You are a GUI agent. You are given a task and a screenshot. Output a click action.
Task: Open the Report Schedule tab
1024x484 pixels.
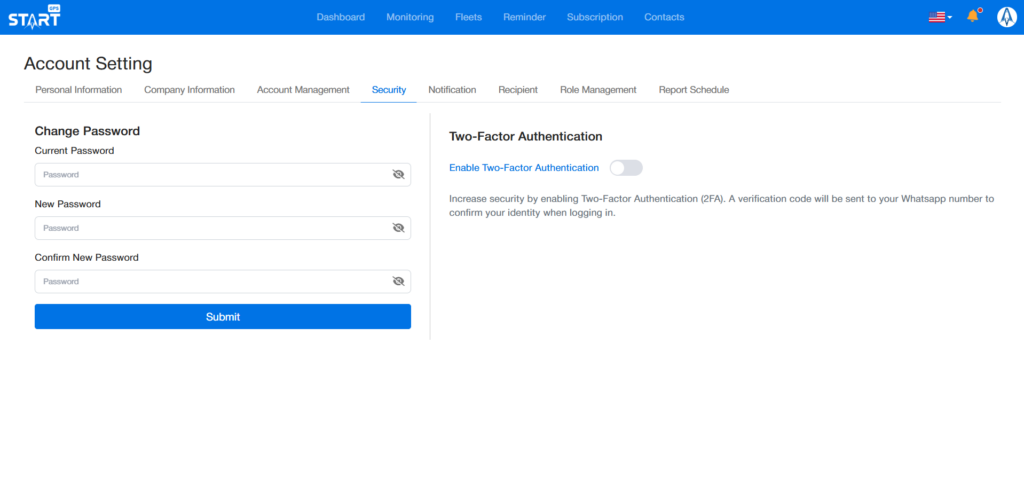coord(693,90)
